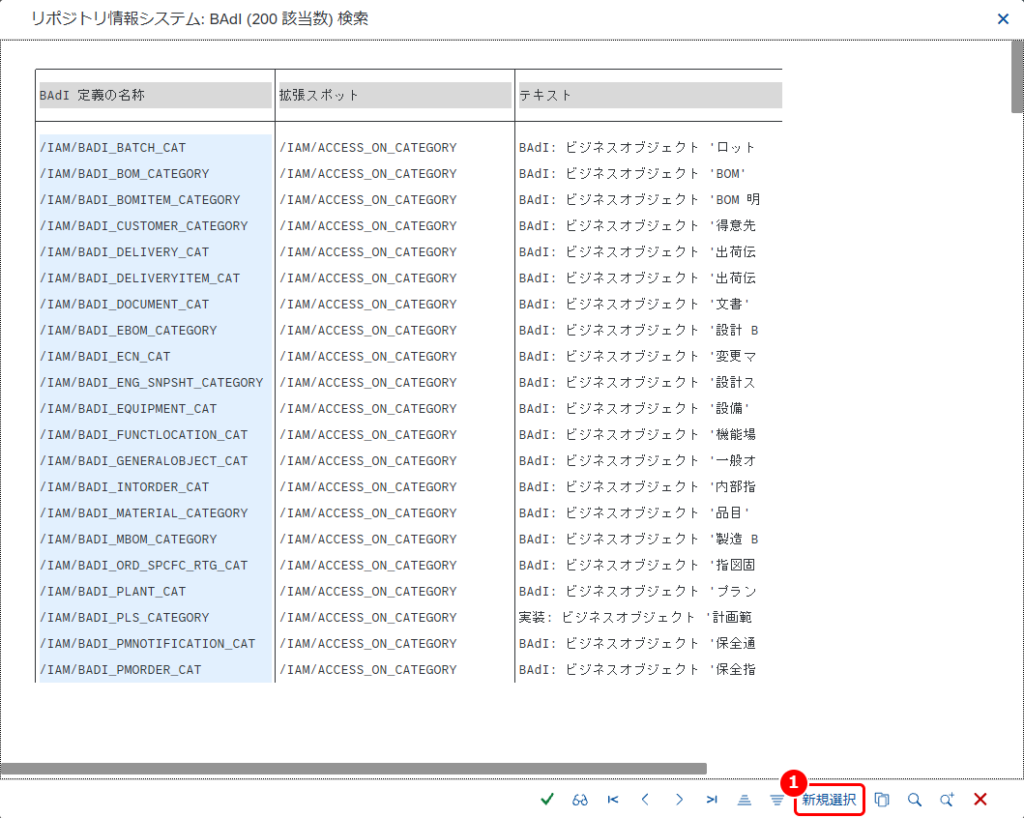Image resolution: width=1024 pixels, height=818 pixels.
Task: Click the sort ascending icon
Action: (x=744, y=799)
